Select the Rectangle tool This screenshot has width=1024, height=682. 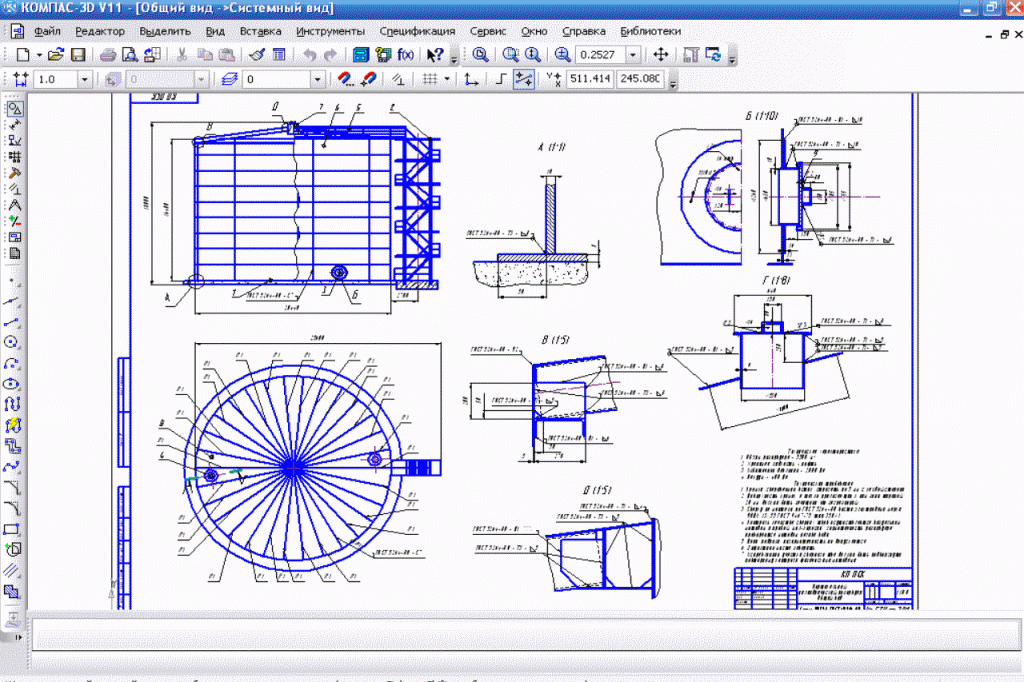click(x=12, y=528)
